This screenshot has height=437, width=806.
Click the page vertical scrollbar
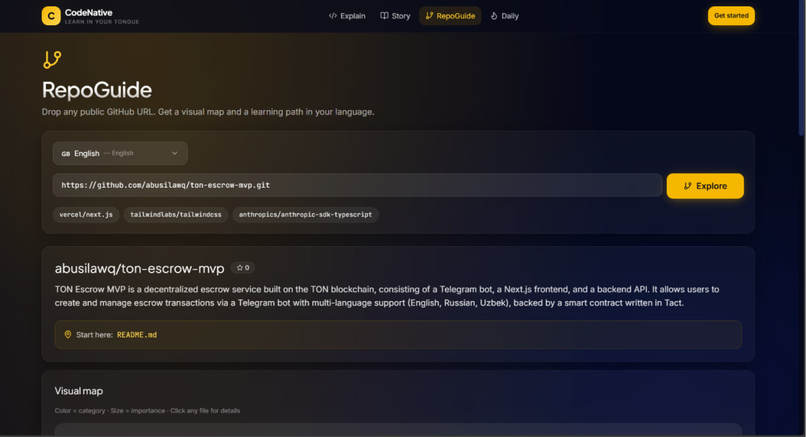[x=801, y=67]
